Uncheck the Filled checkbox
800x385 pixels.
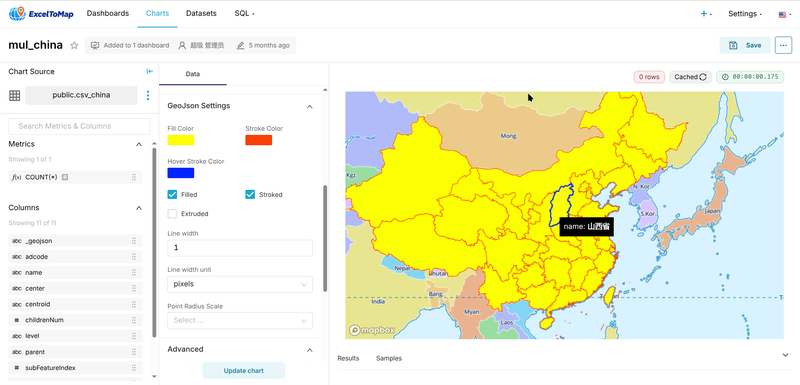[x=172, y=194]
